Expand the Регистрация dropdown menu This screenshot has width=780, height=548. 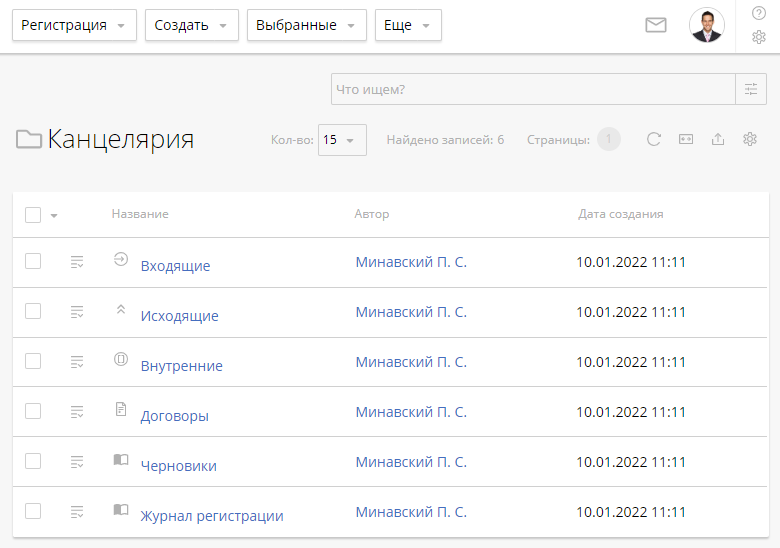point(74,25)
